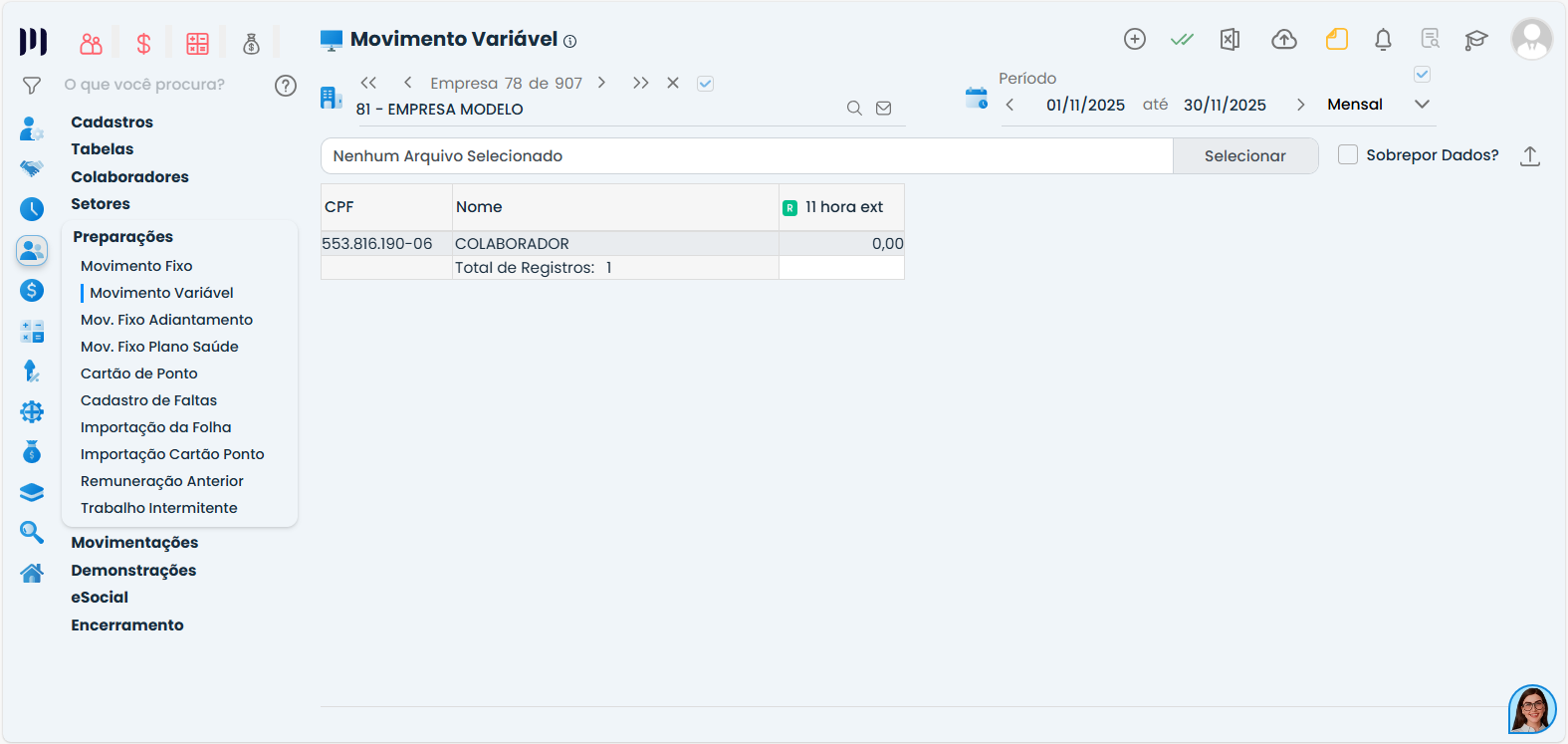Screen dimensions: 1568x744
Task: Click the notification bell icon
Action: pos(1383,40)
